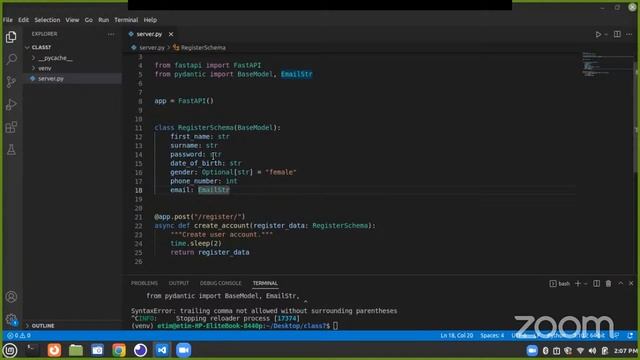The width and height of the screenshot is (640, 360).
Task: Click the code minimap overview
Action: tap(606, 64)
